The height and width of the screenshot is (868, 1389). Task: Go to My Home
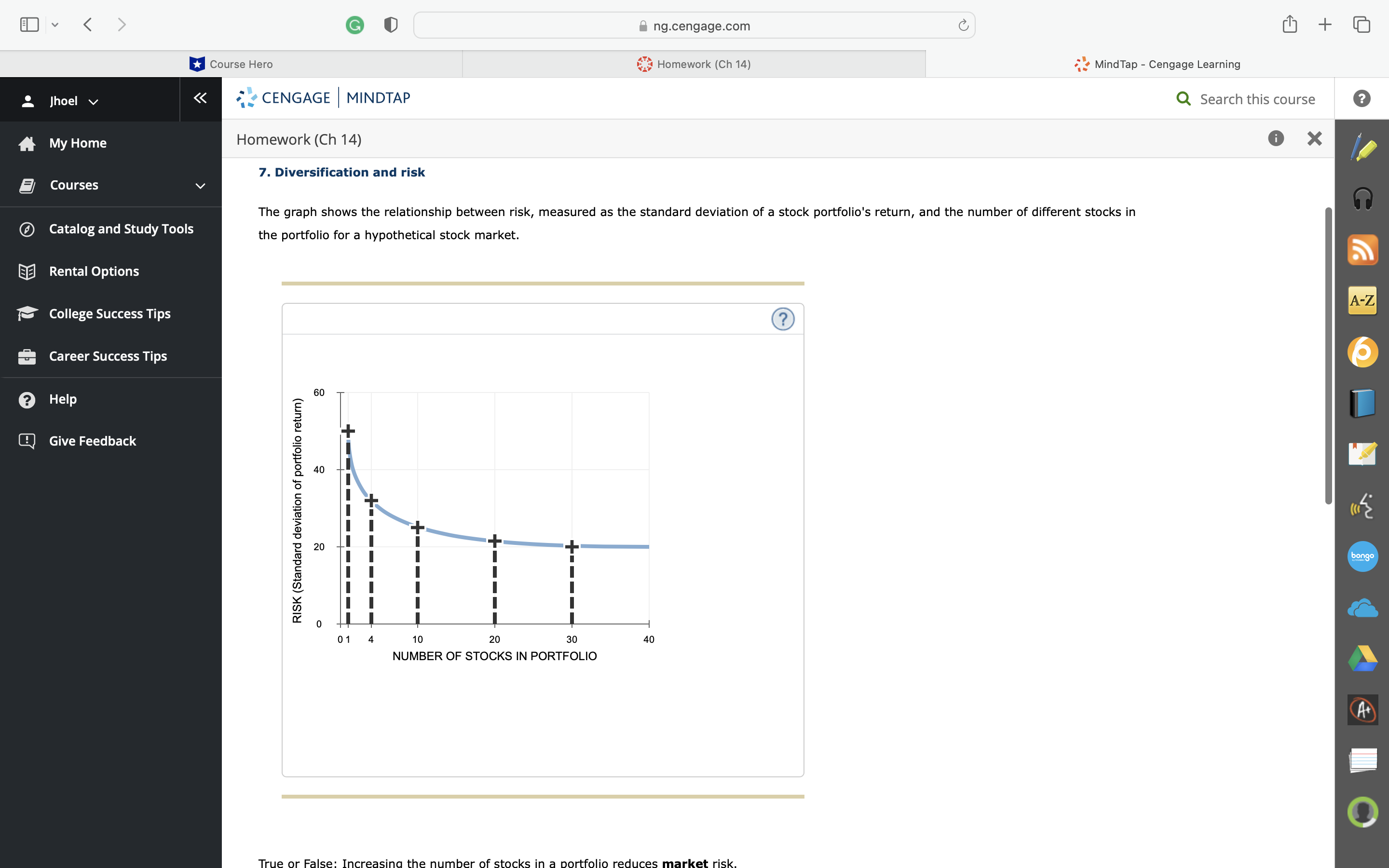pos(78,143)
